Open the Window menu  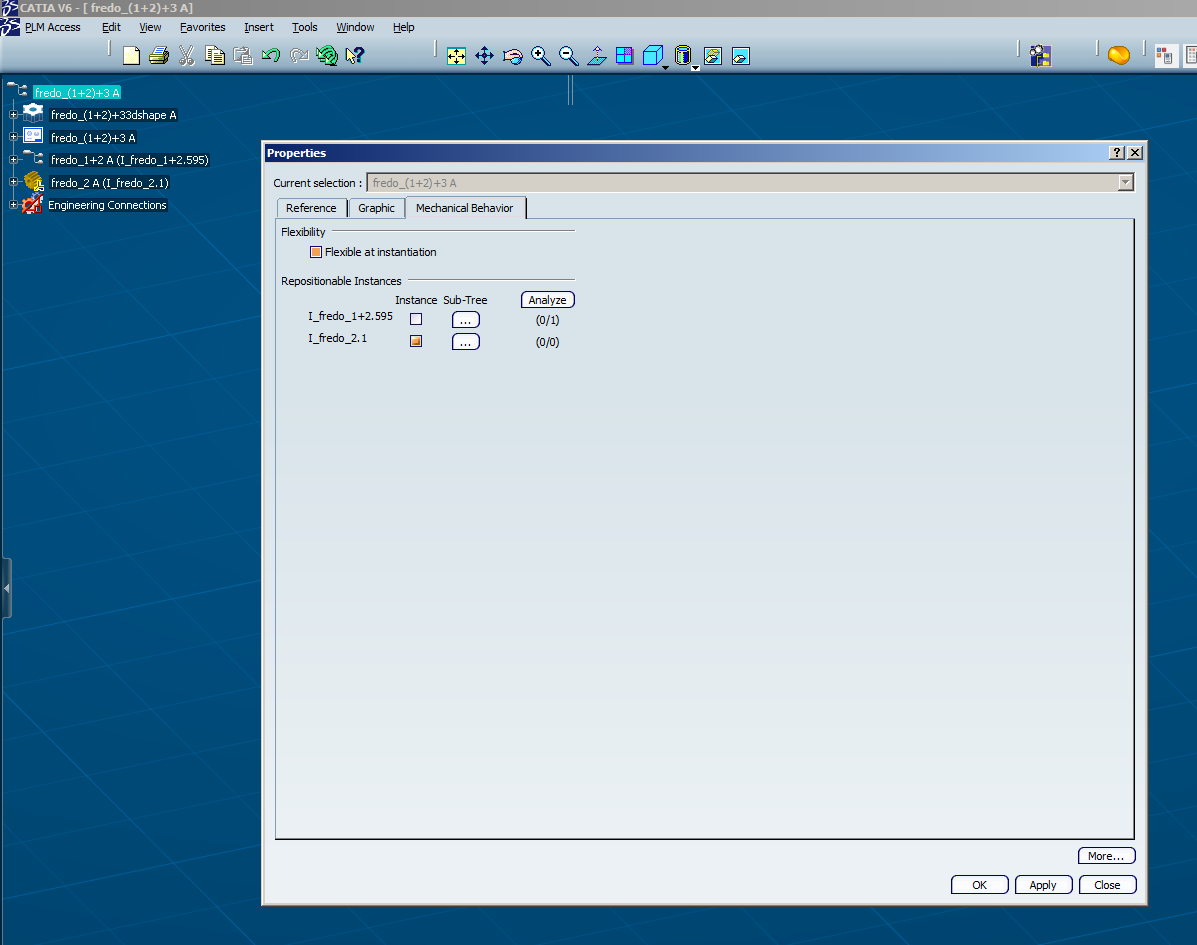356,27
